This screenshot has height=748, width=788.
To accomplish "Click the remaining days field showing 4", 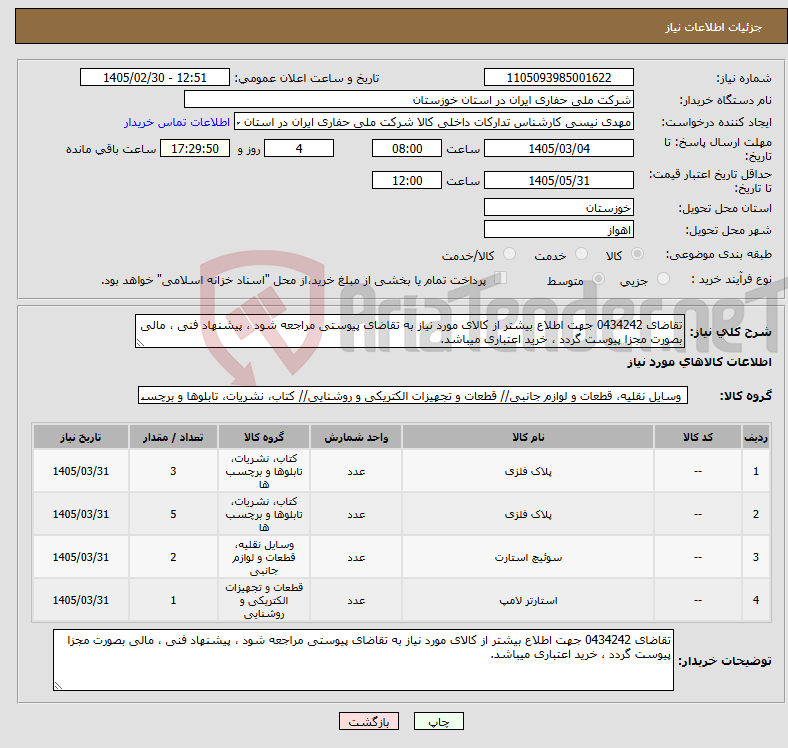I will click(299, 148).
